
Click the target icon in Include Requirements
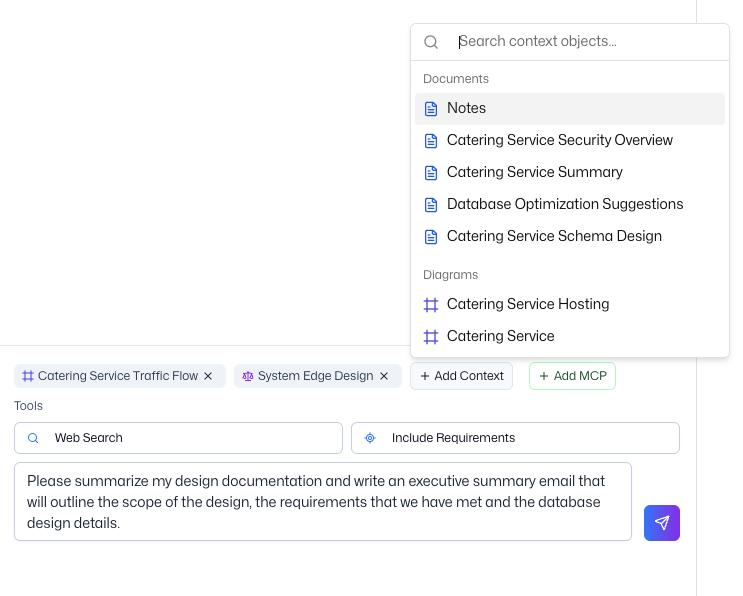370,438
